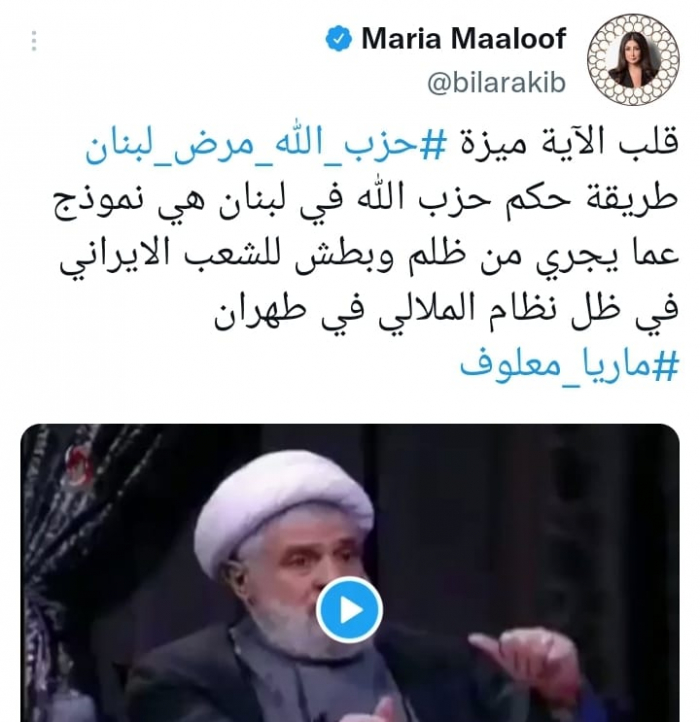
Task: Open the @bilarakib handle
Action: [x=496, y=84]
